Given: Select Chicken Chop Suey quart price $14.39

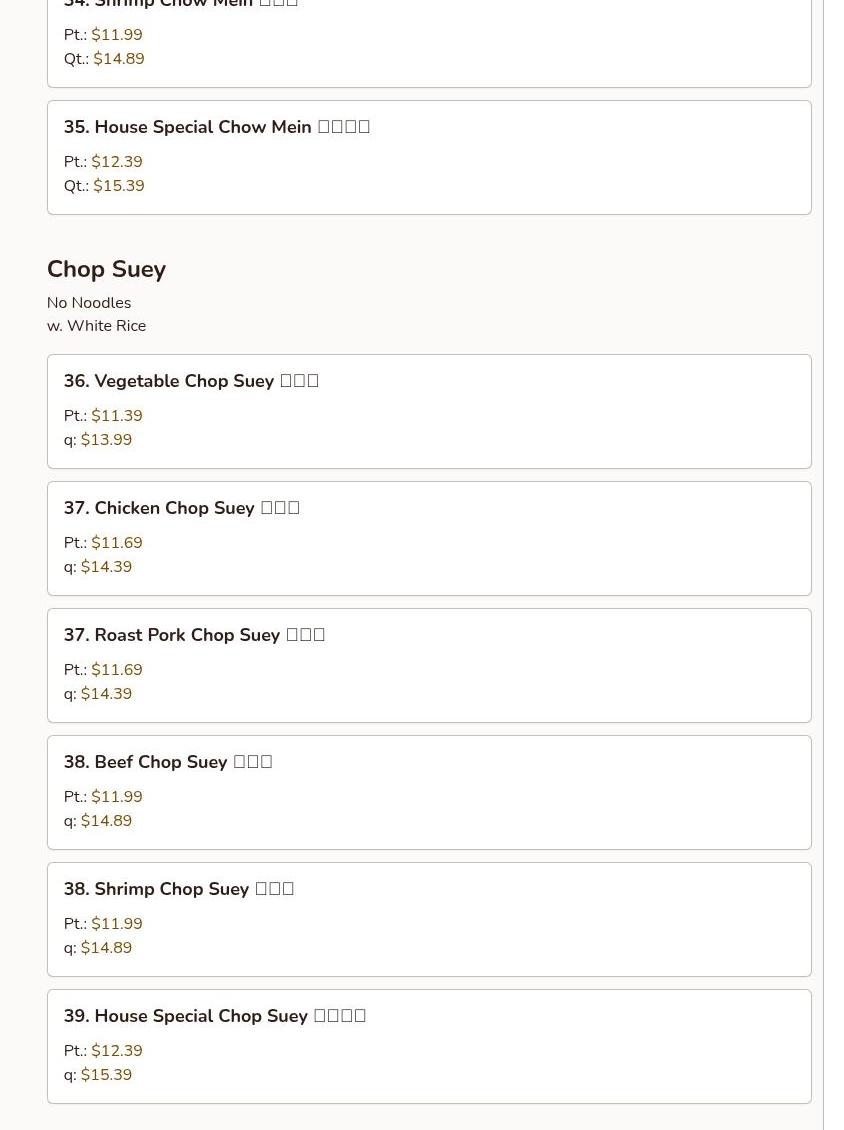Looking at the screenshot, I should [x=106, y=567].
